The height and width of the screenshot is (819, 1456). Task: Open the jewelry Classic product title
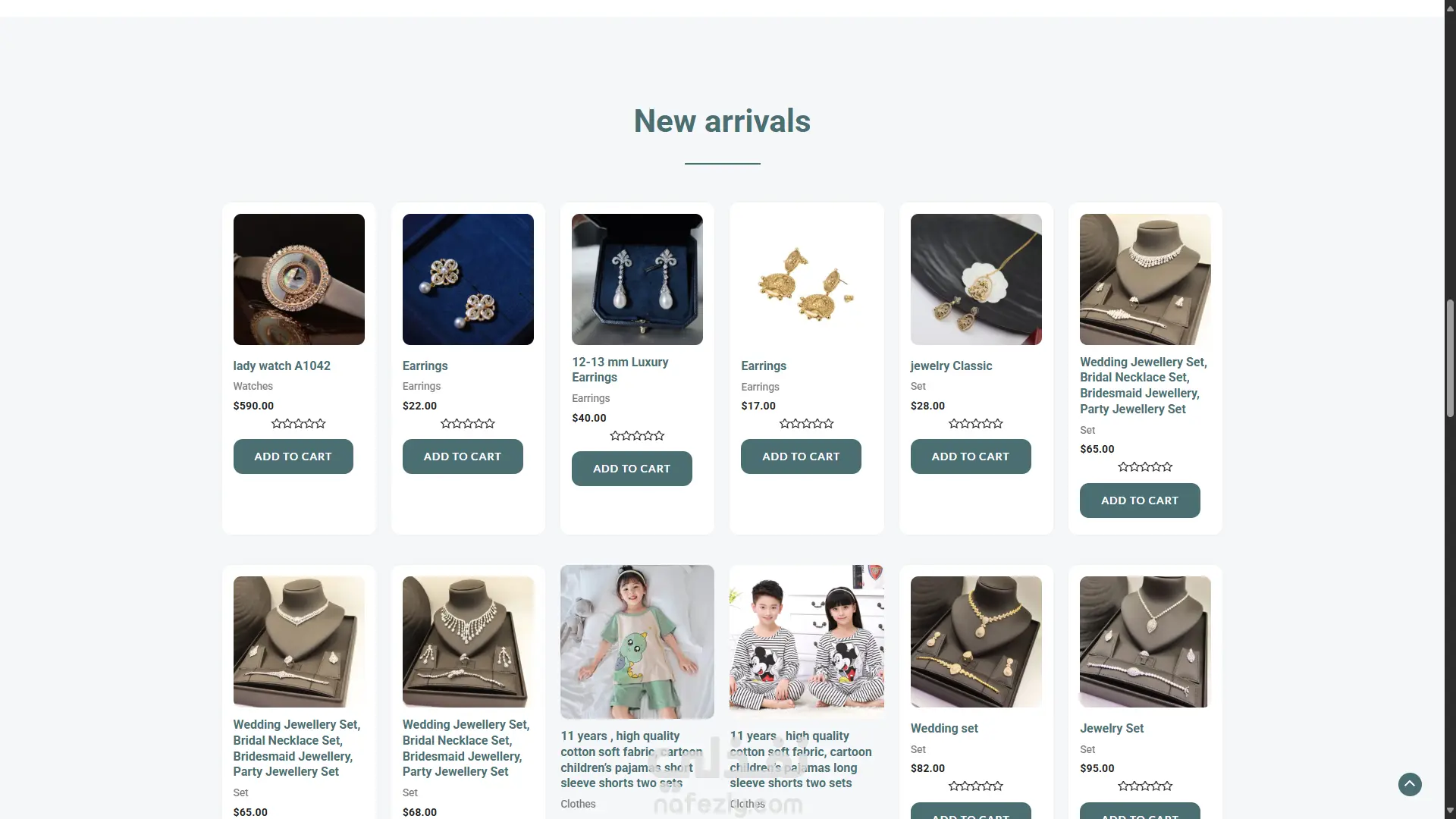click(x=951, y=366)
